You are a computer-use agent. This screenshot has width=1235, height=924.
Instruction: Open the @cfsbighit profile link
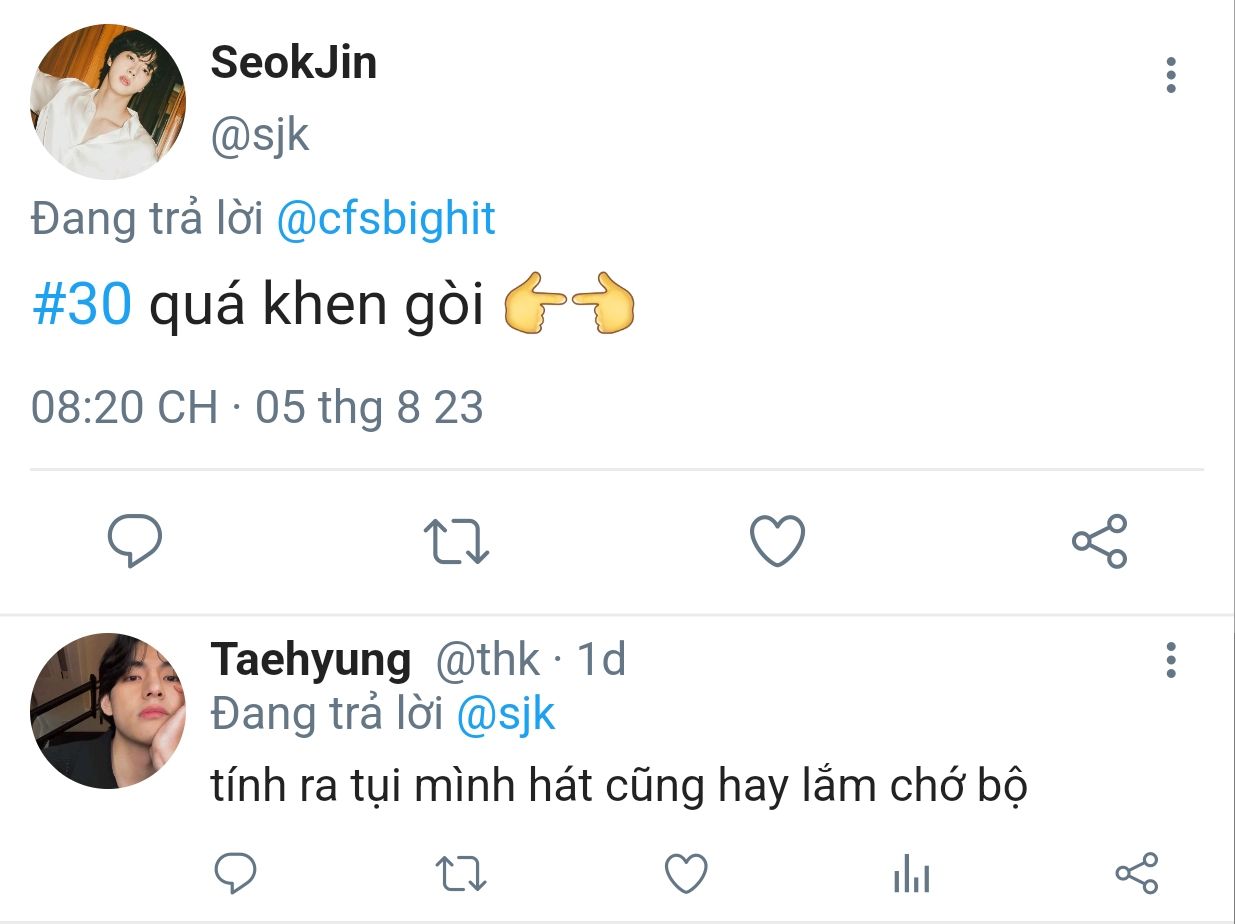tap(385, 219)
